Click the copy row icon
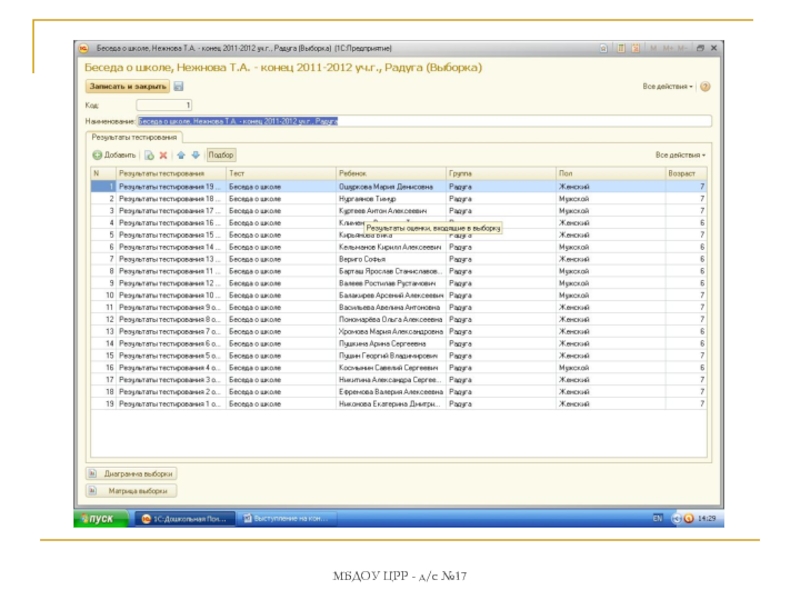This screenshot has height=600, width=800. point(149,155)
